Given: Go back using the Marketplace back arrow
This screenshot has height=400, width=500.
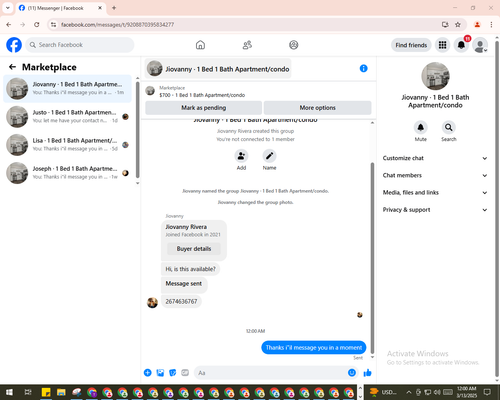Looking at the screenshot, I should 12,67.
